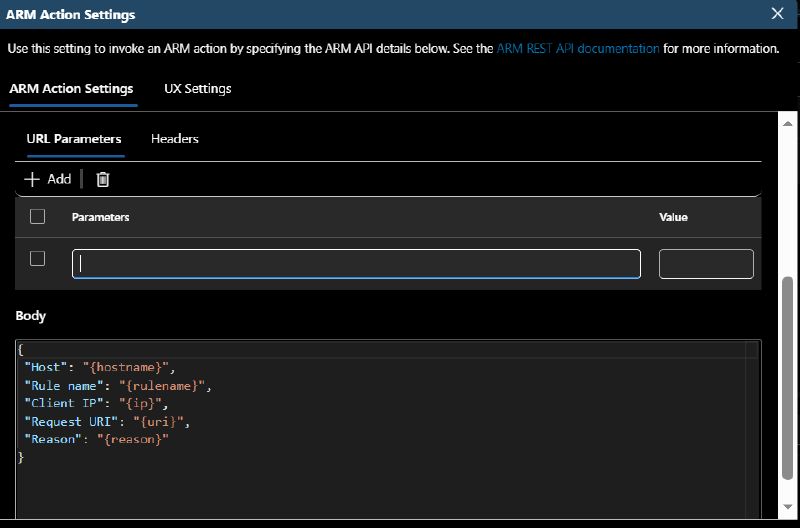Viewport: 800px width, 528px height.
Task: Tick the empty parameter row checkbox
Action: [x=37, y=259]
